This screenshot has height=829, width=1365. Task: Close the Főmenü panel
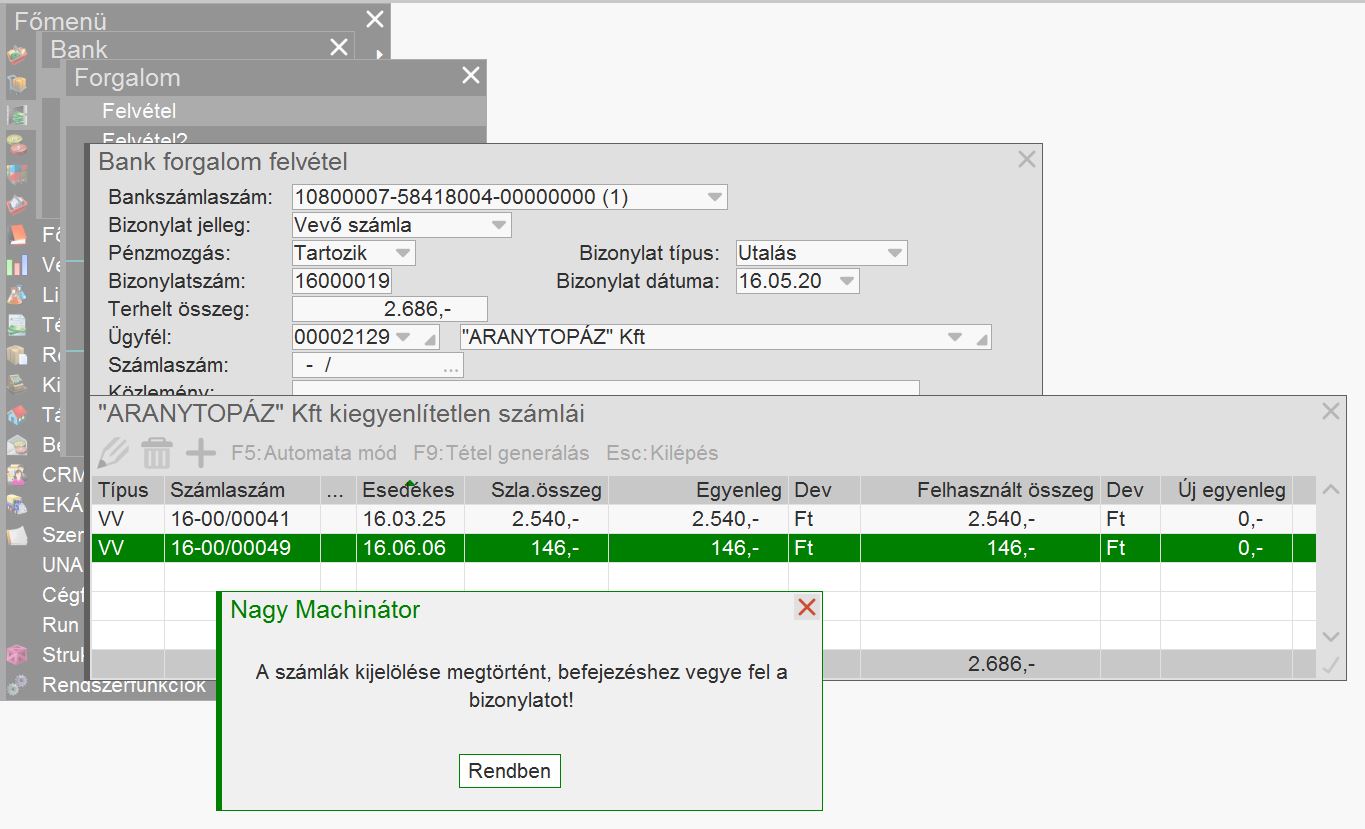click(374, 19)
